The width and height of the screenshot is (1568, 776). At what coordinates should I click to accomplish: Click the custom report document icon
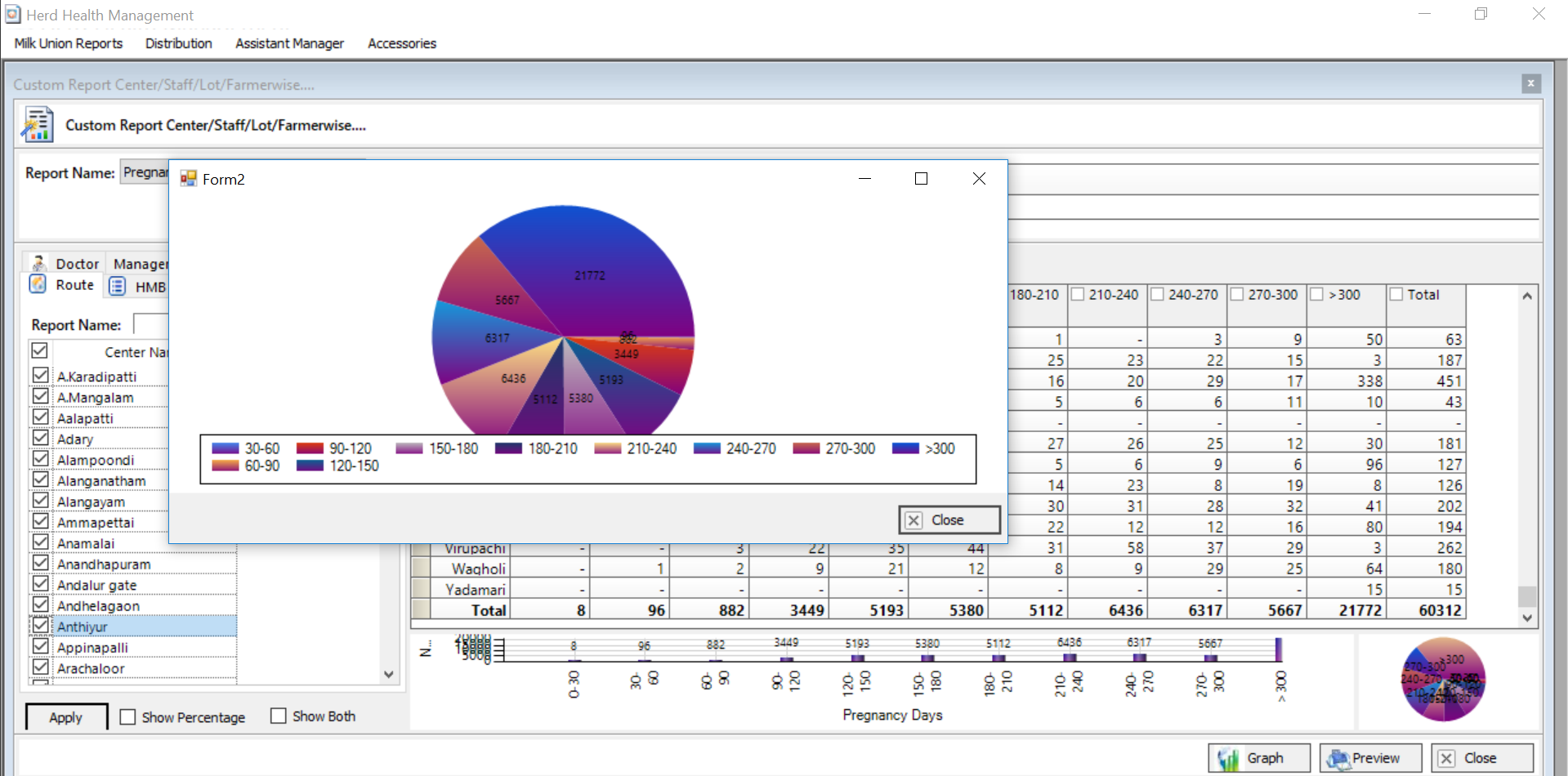click(38, 125)
